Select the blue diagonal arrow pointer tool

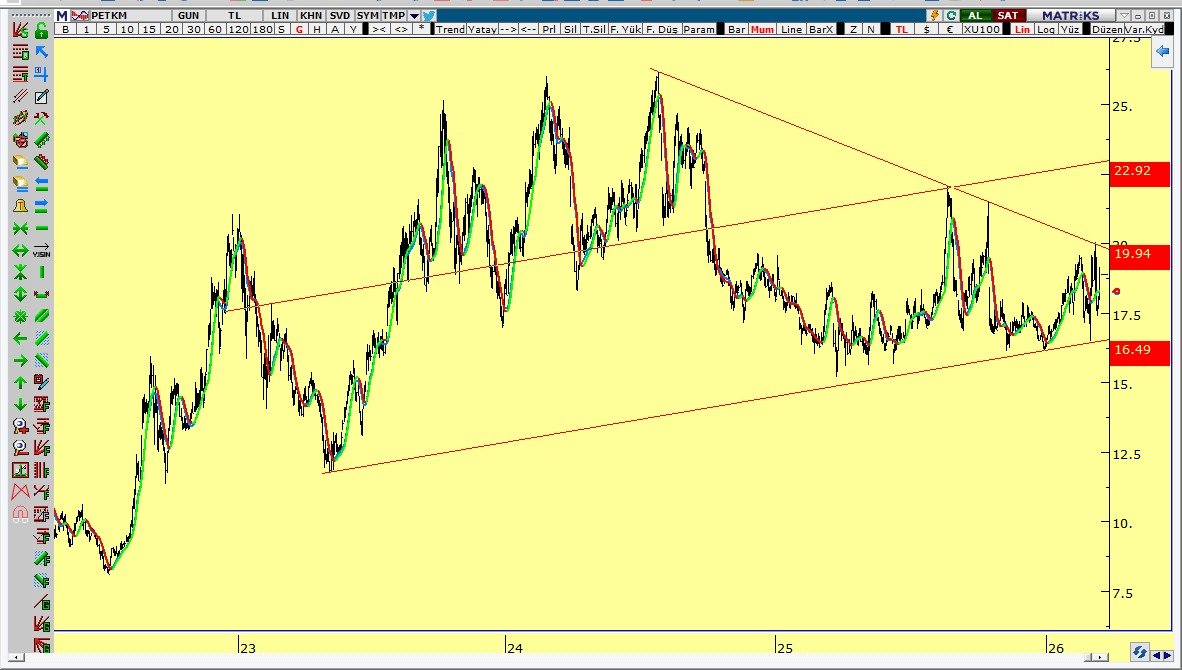pyautogui.click(x=41, y=52)
